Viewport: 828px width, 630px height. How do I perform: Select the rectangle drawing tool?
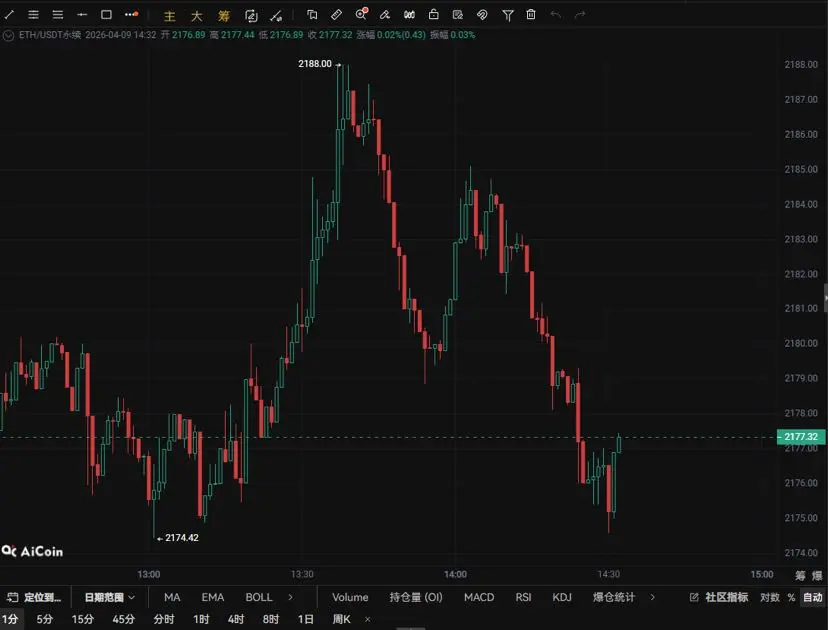pos(106,15)
